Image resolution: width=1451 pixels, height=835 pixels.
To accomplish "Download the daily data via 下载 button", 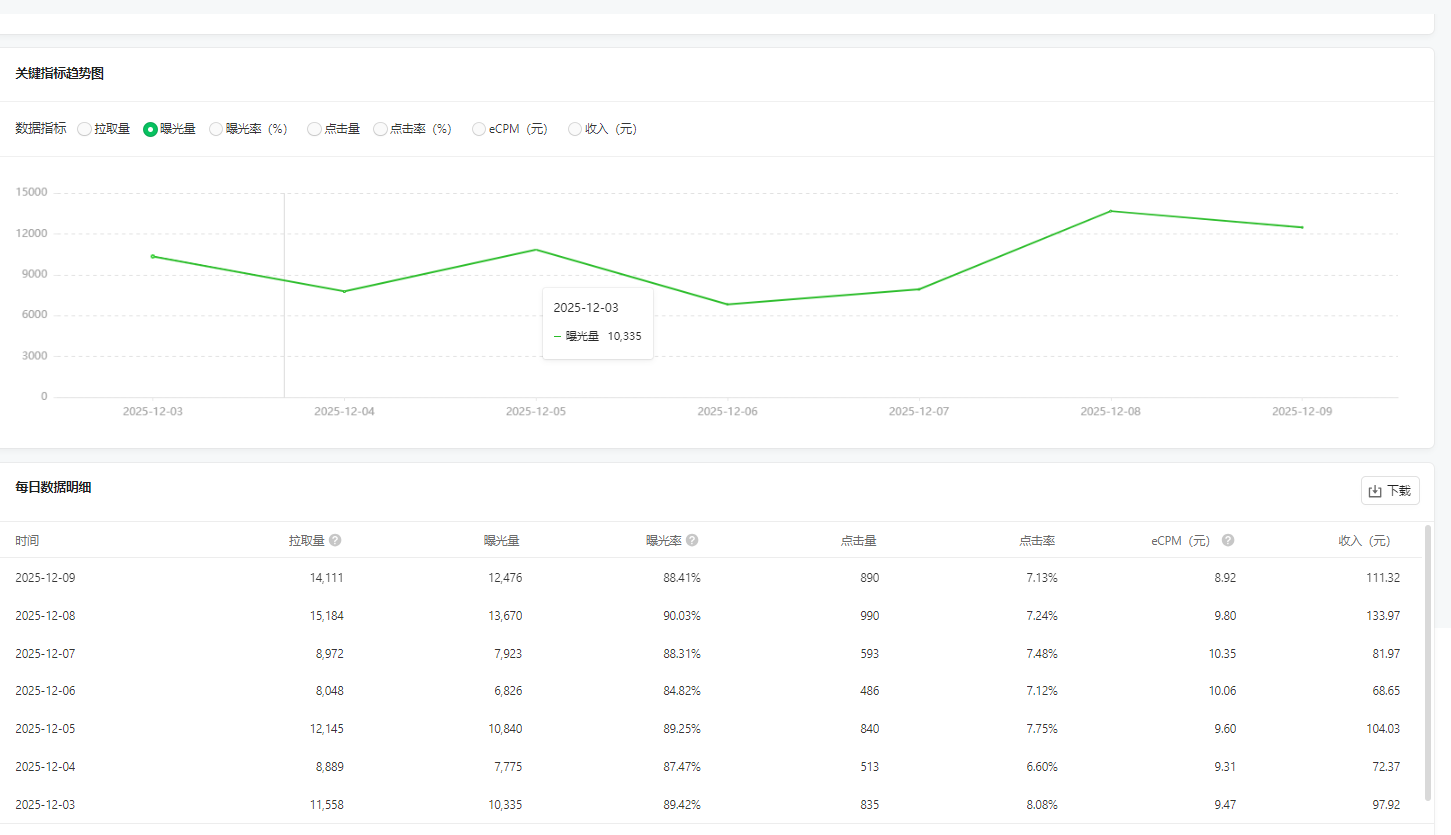I will tap(1390, 491).
